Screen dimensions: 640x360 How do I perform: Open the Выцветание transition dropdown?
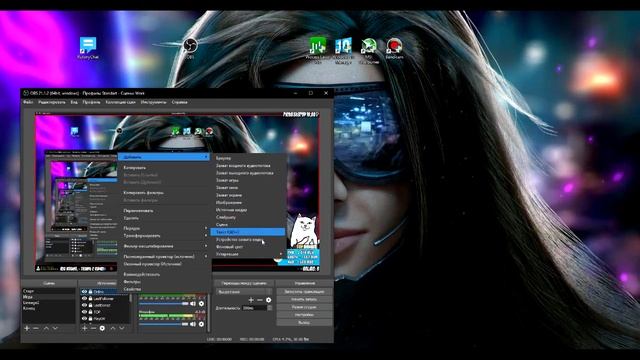coord(244,292)
